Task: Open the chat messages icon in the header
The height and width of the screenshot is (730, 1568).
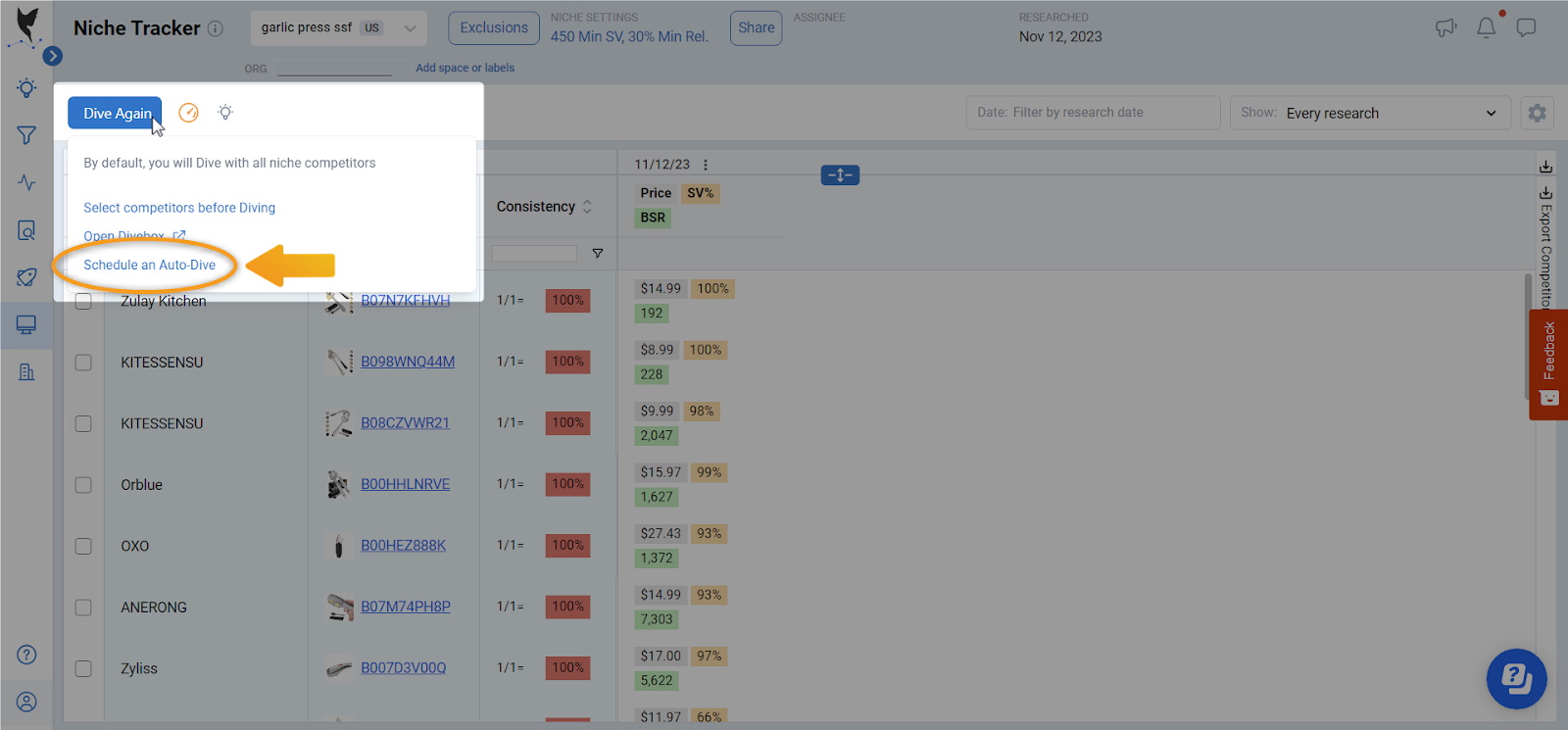Action: point(1526,28)
